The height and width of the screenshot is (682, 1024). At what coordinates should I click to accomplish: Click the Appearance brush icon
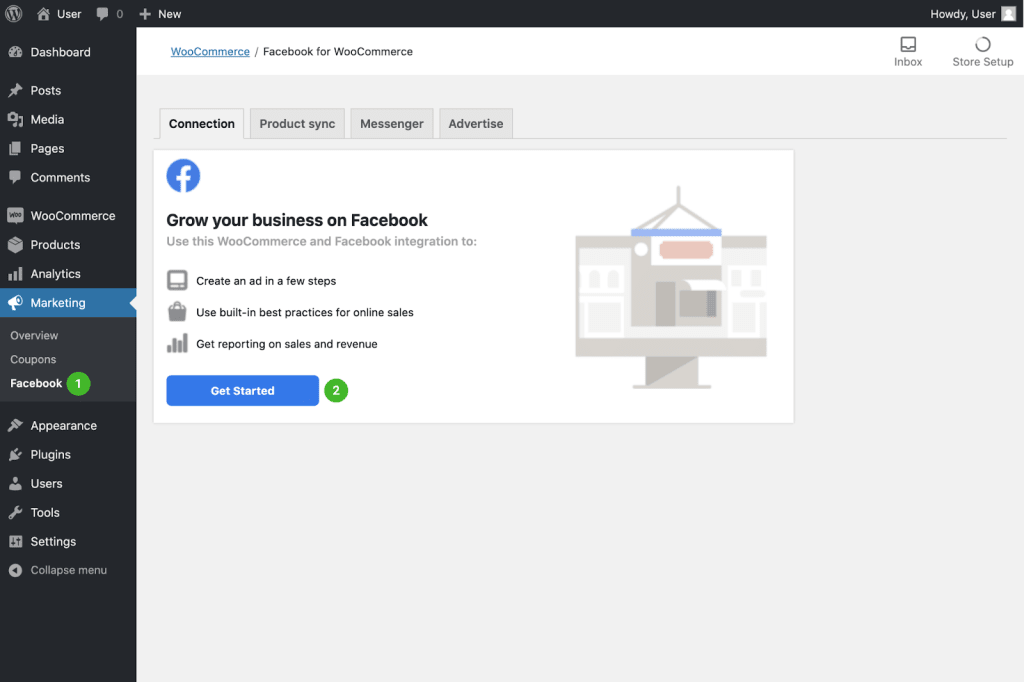(16, 425)
